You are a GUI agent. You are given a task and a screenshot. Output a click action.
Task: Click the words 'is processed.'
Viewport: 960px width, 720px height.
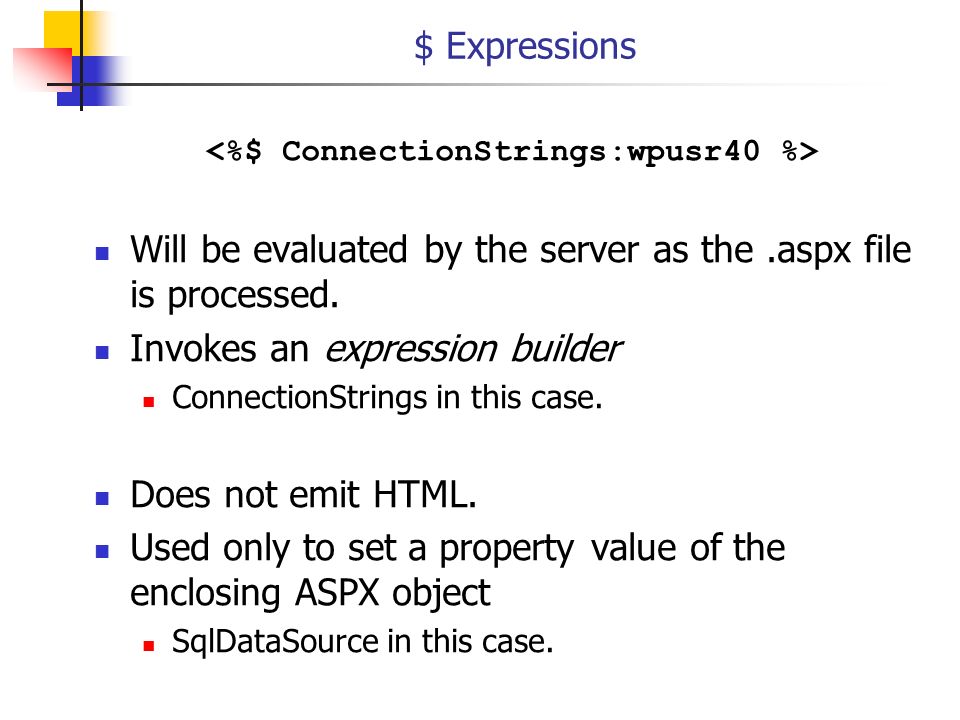point(234,296)
